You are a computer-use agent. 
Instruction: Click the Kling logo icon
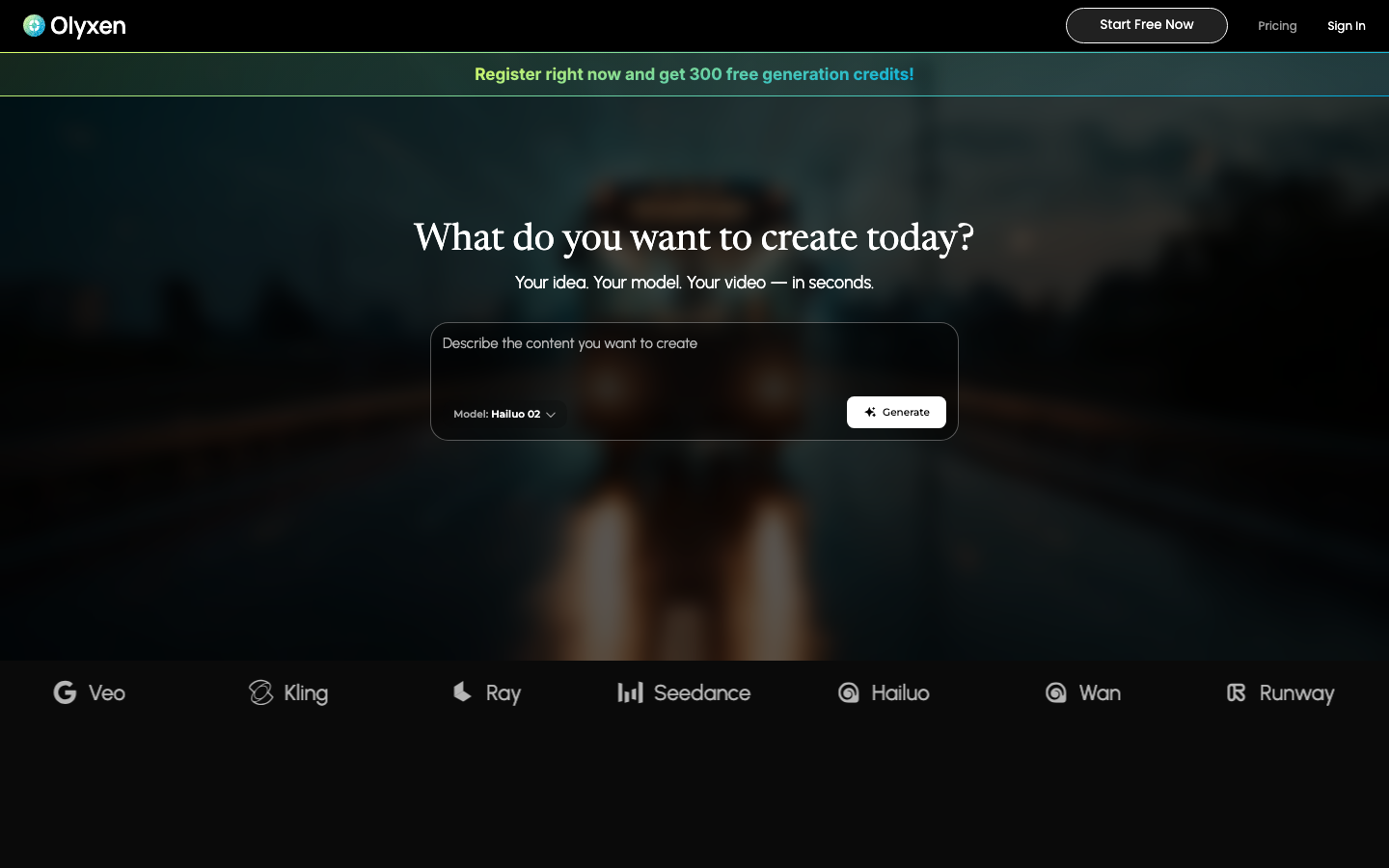[260, 692]
